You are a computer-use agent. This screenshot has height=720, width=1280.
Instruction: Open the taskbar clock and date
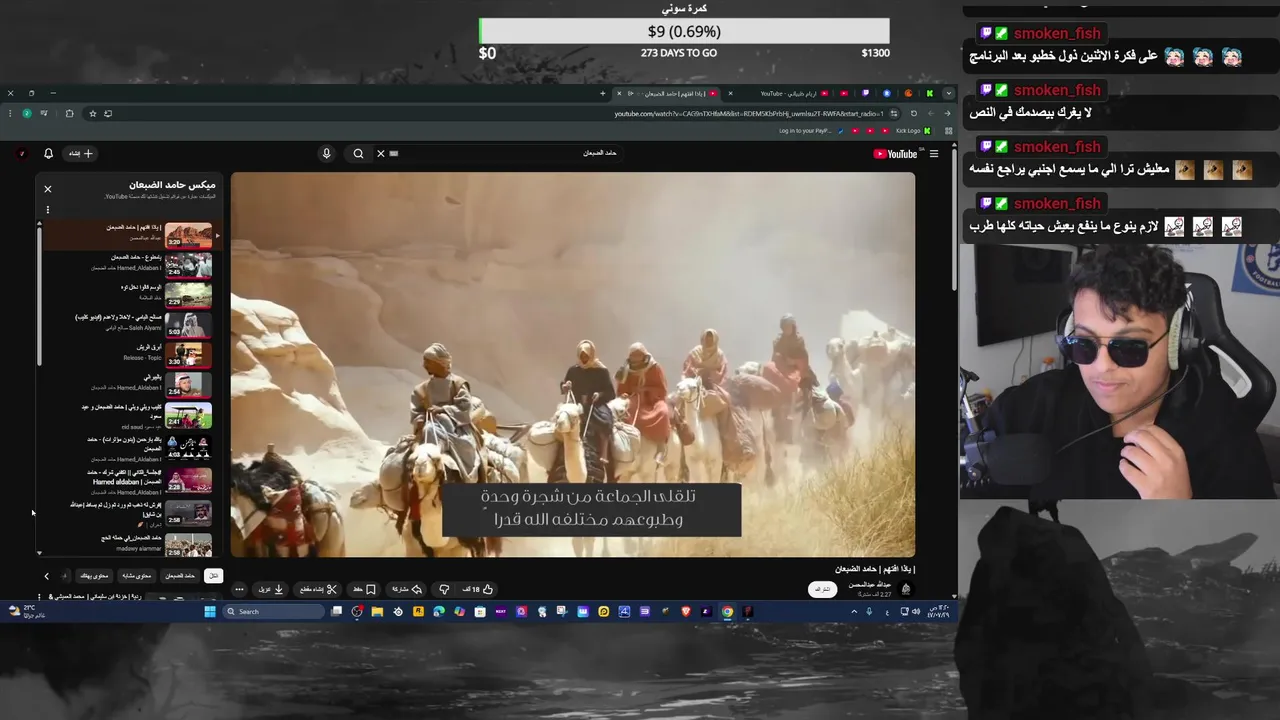coord(938,612)
